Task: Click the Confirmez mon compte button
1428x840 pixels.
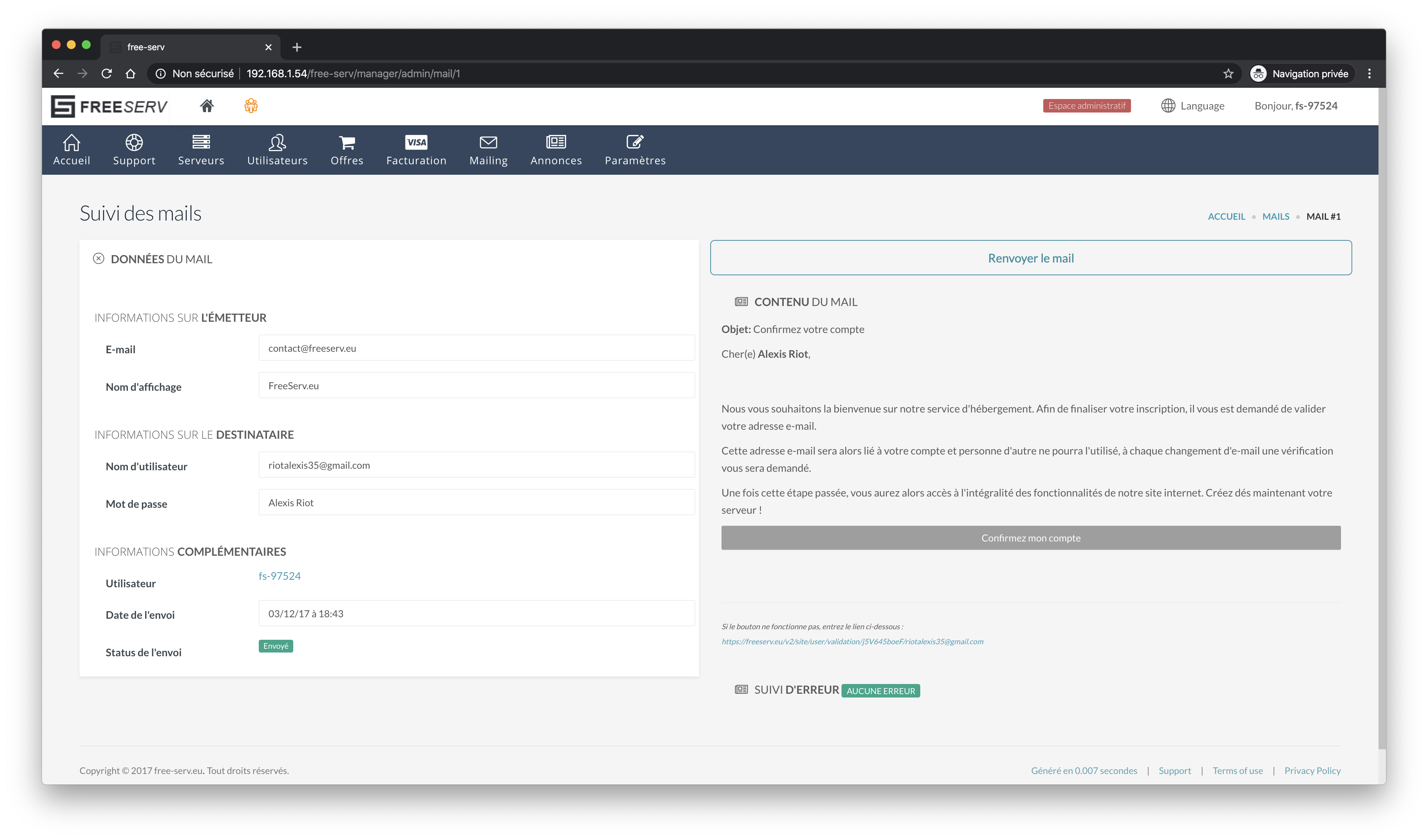Action: click(x=1030, y=538)
